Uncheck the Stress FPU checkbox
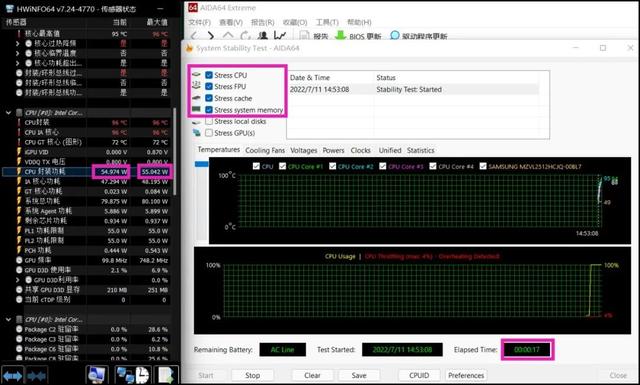The height and width of the screenshot is (385, 640). [x=209, y=87]
